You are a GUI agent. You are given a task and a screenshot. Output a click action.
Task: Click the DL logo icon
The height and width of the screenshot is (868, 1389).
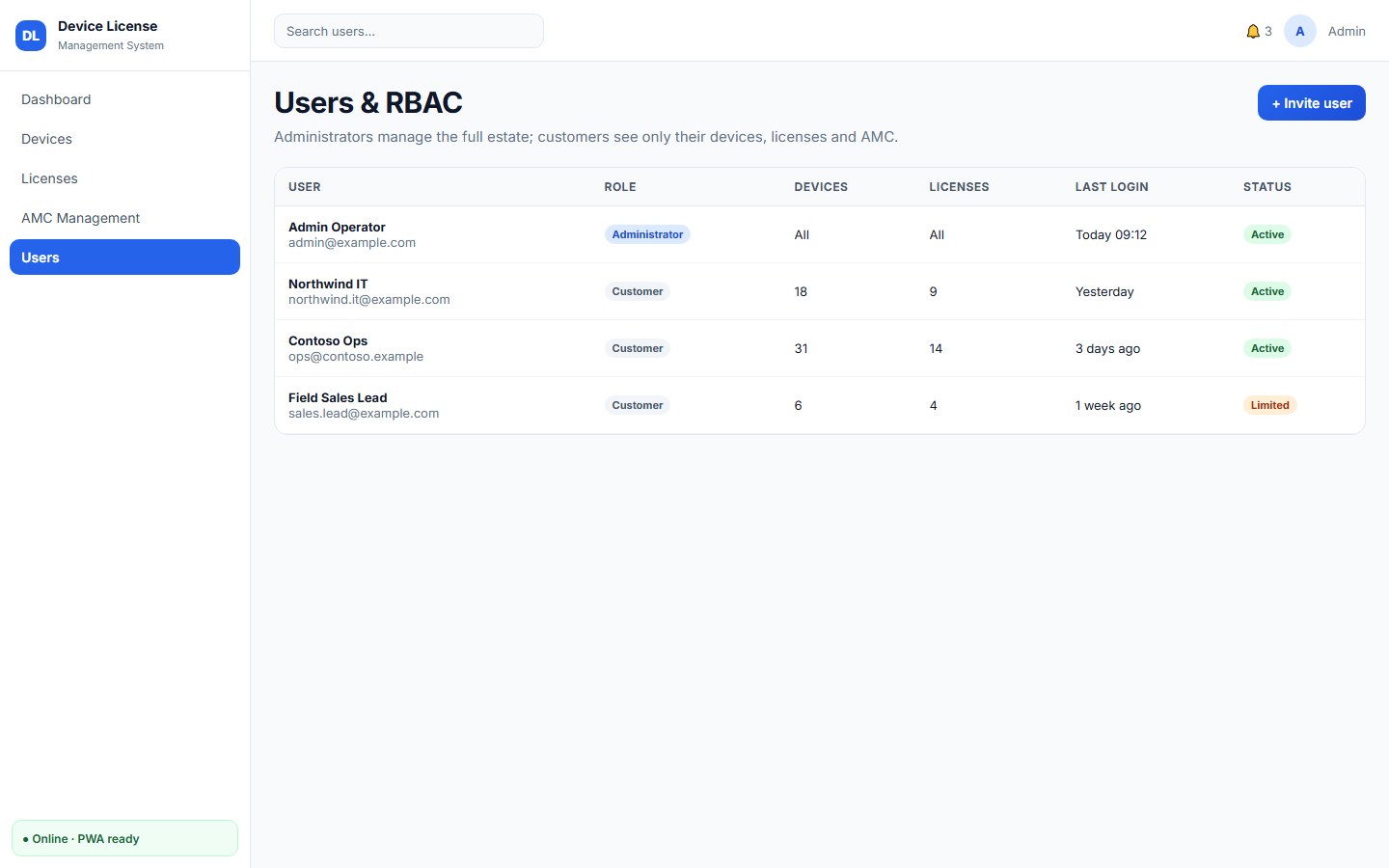click(x=31, y=36)
